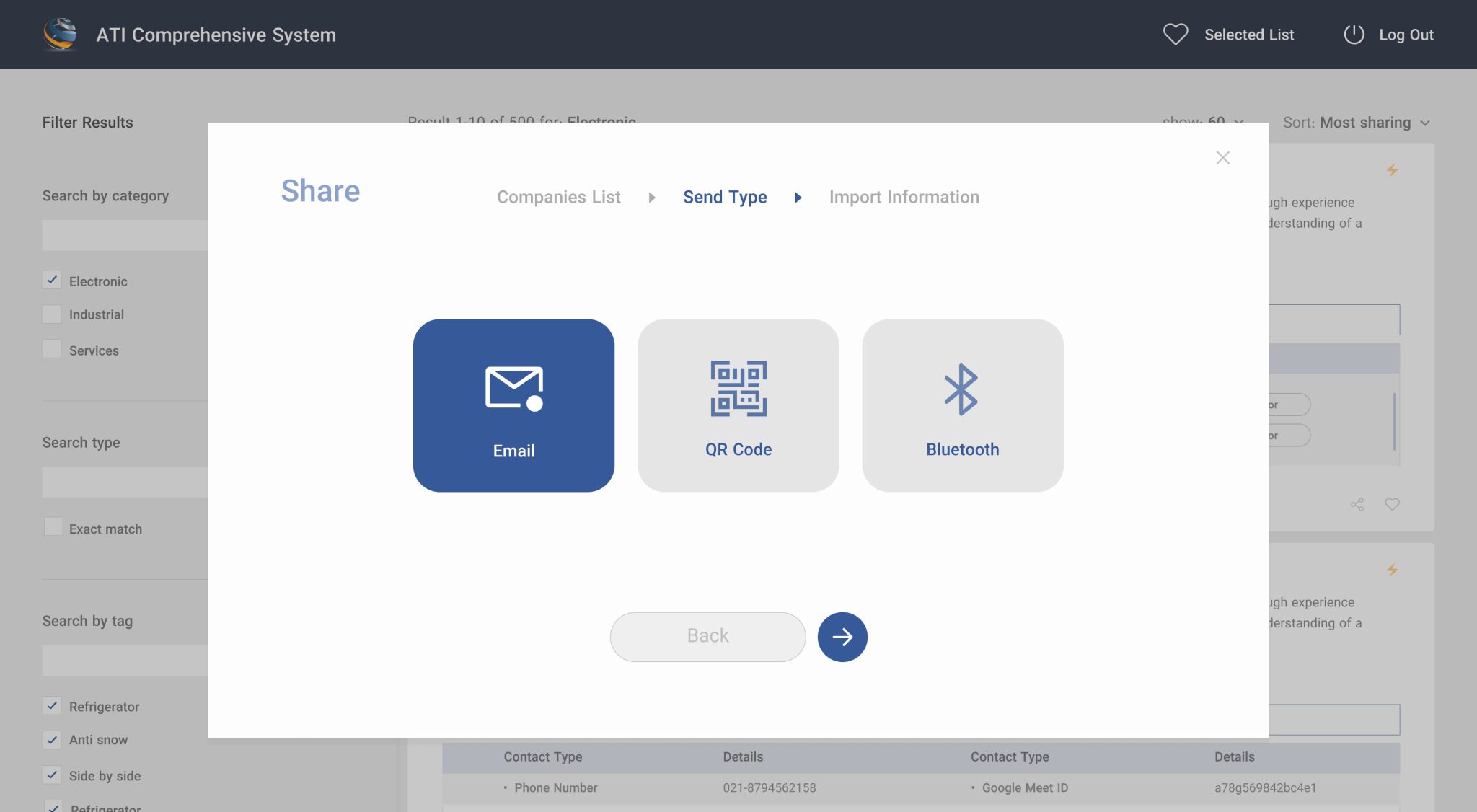Click the ATI globe logo
Screen dimensions: 1477x812
[x=60, y=35]
